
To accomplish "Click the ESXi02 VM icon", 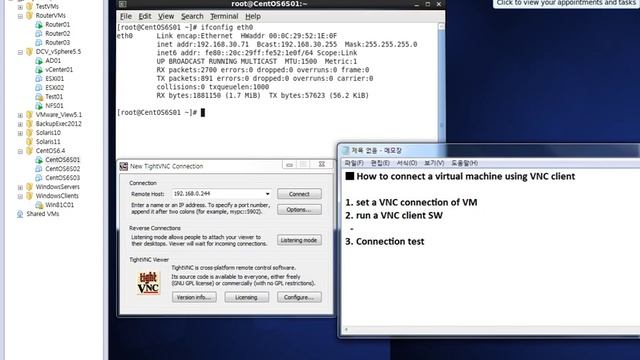I will pos(39,87).
